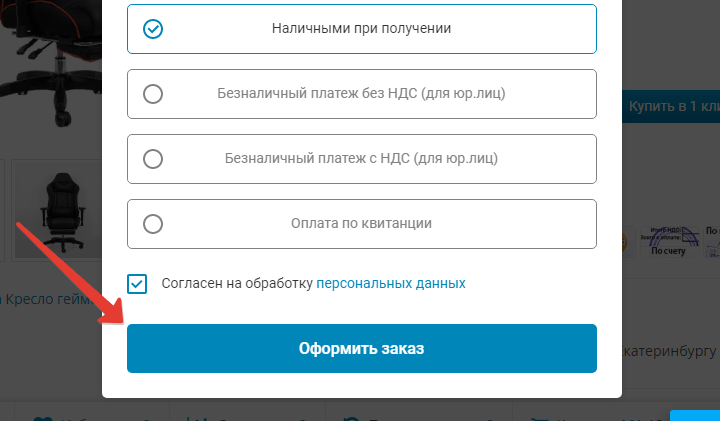Click the heart favorites icon below the dialog
The height and width of the screenshot is (421, 720).
40,417
